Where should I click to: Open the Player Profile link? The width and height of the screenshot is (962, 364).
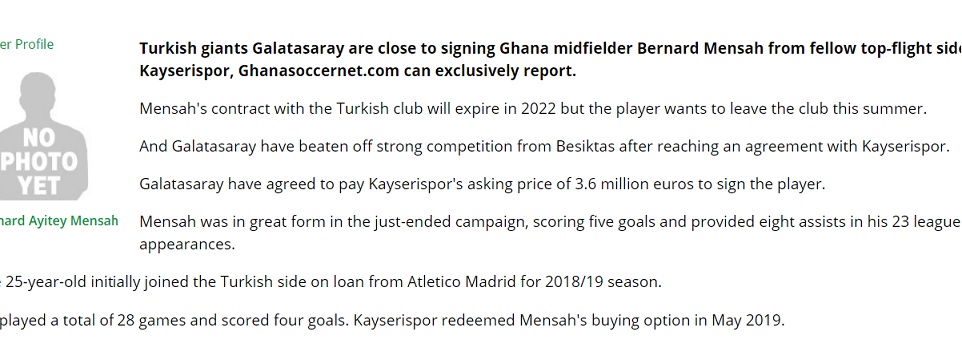26,44
